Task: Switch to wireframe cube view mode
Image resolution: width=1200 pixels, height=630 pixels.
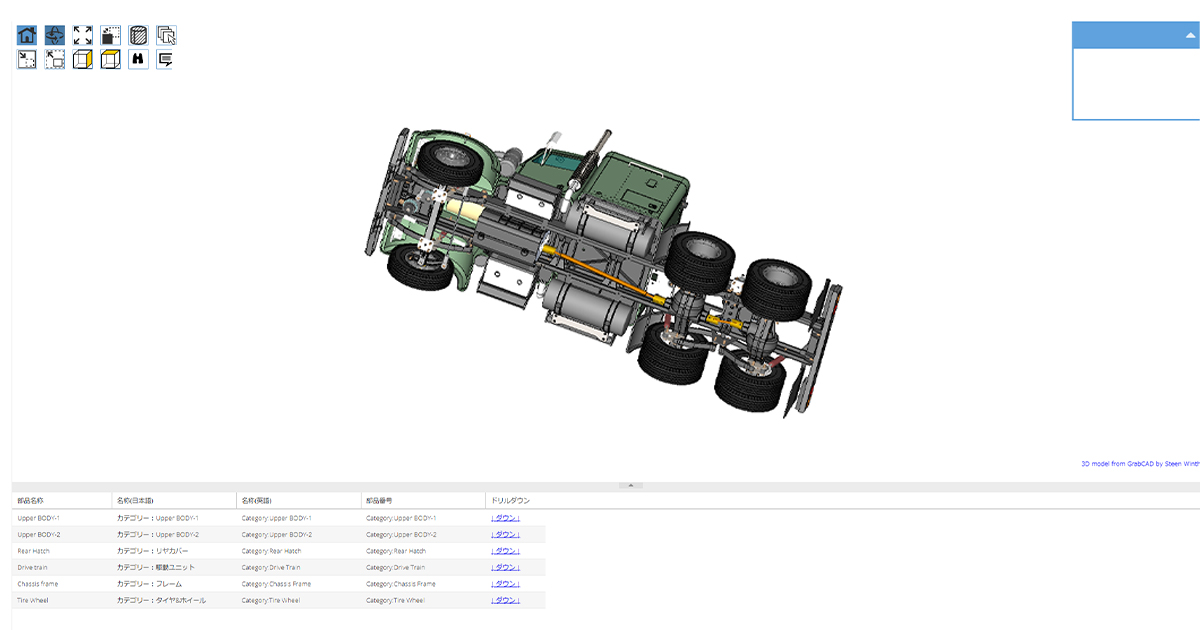Action: click(x=110, y=58)
